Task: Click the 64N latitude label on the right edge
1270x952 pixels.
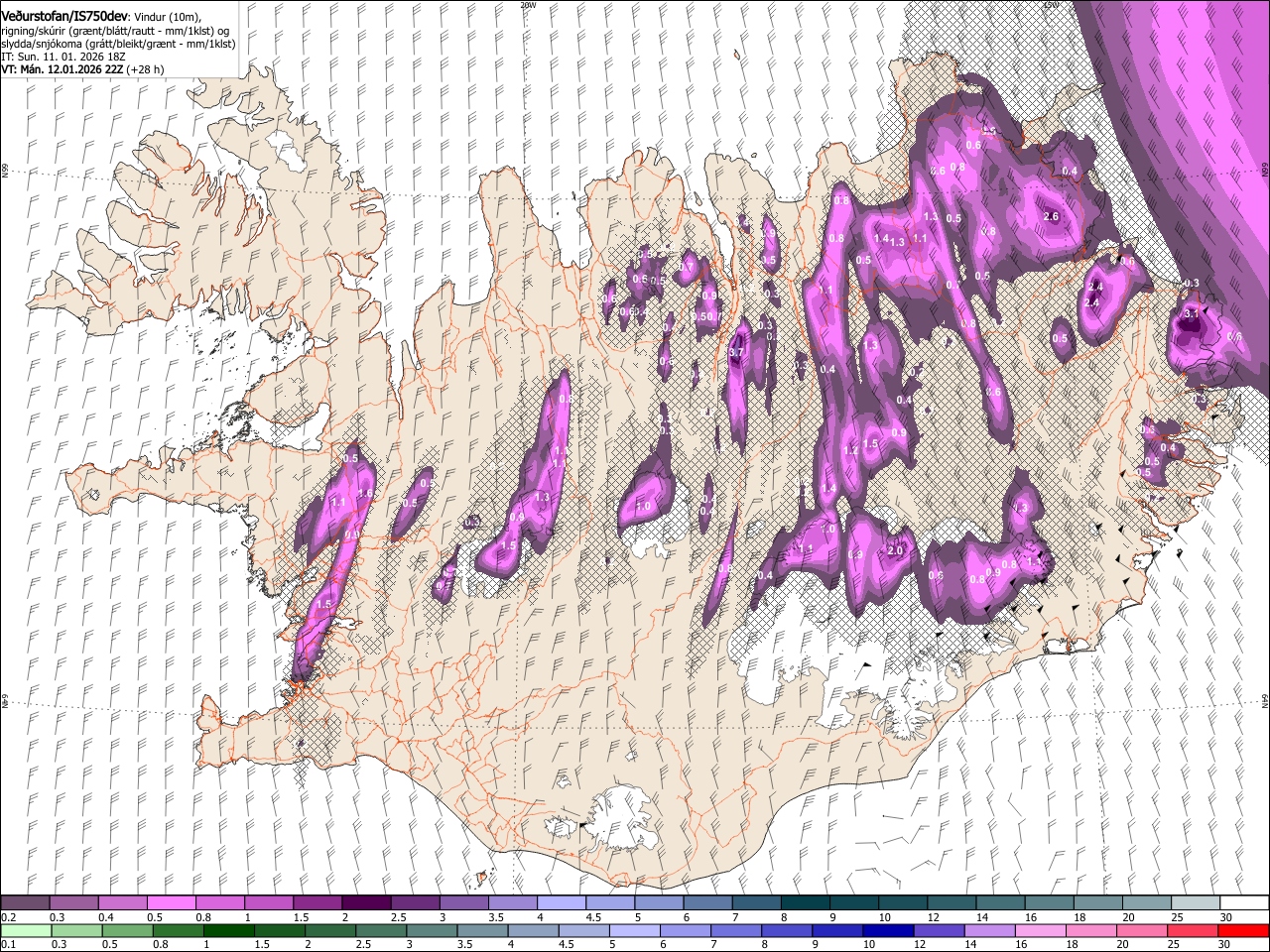Action: 1265,701
